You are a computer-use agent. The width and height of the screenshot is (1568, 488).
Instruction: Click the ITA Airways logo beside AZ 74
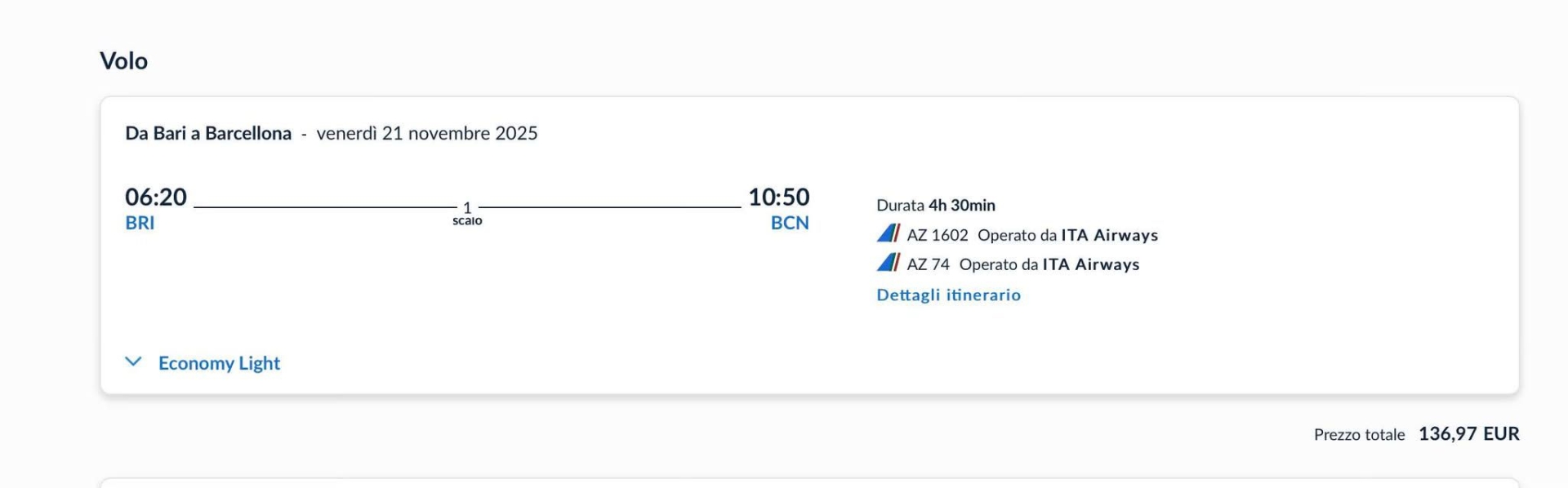pyautogui.click(x=888, y=264)
